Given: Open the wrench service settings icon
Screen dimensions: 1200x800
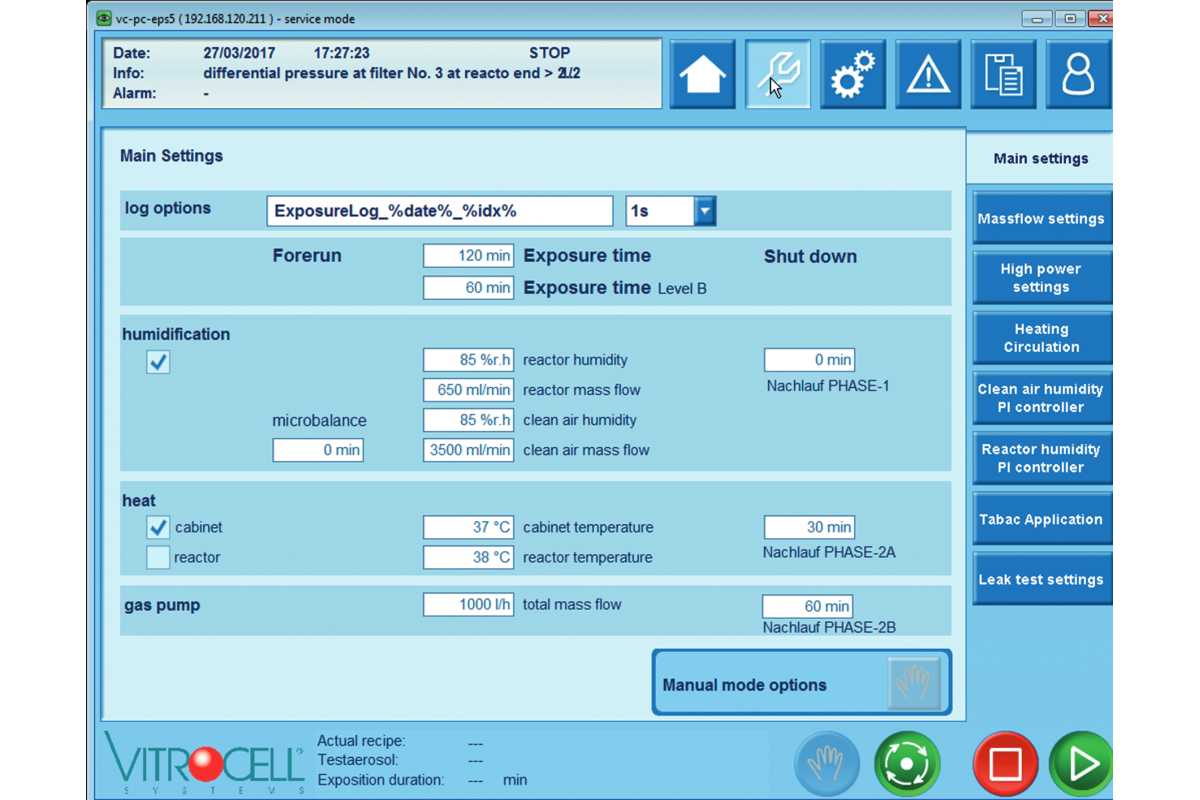Looking at the screenshot, I should click(778, 75).
